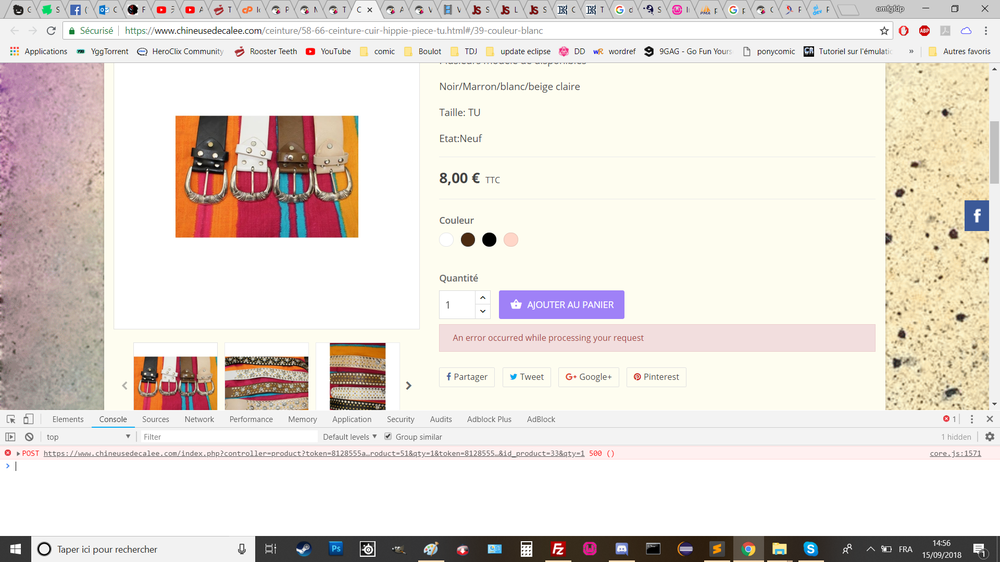This screenshot has height=562, width=1000.
Task: Open console settings gear
Action: pyautogui.click(x=990, y=437)
